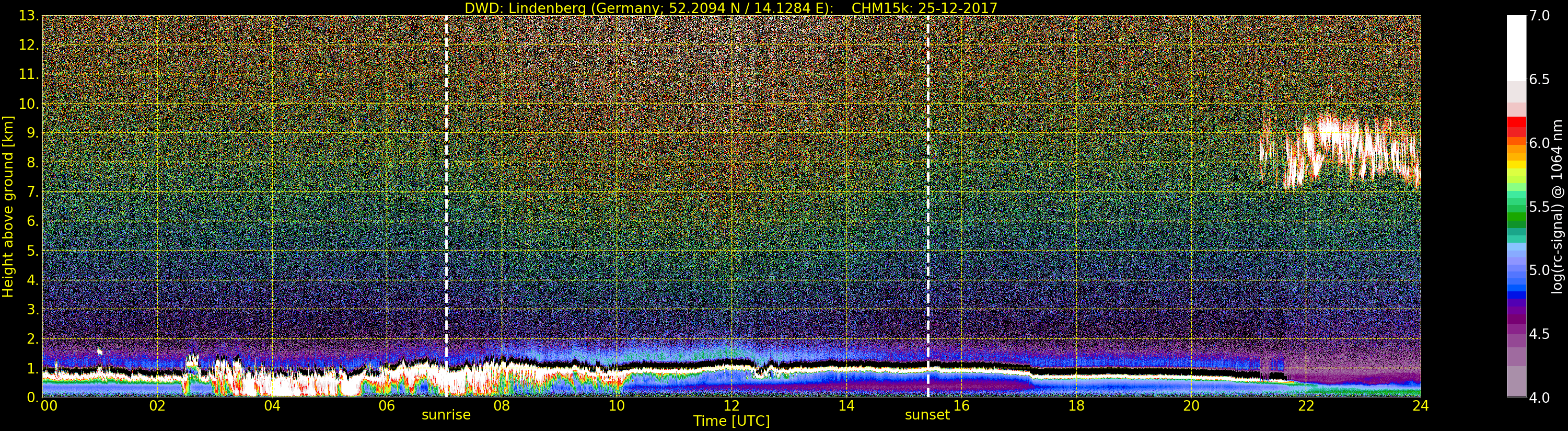Click the colorbar tick label "5.0"

[x=1539, y=270]
